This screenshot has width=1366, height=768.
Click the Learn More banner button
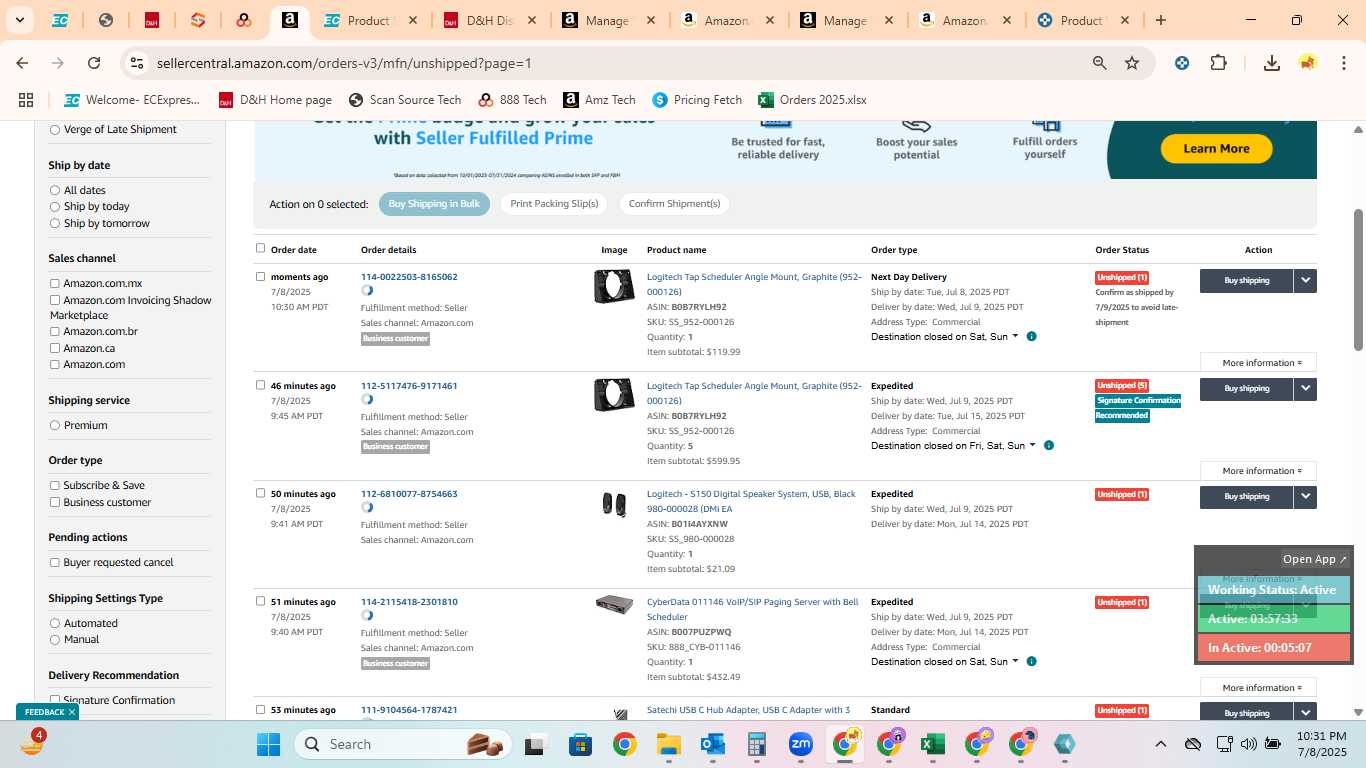click(x=1216, y=148)
